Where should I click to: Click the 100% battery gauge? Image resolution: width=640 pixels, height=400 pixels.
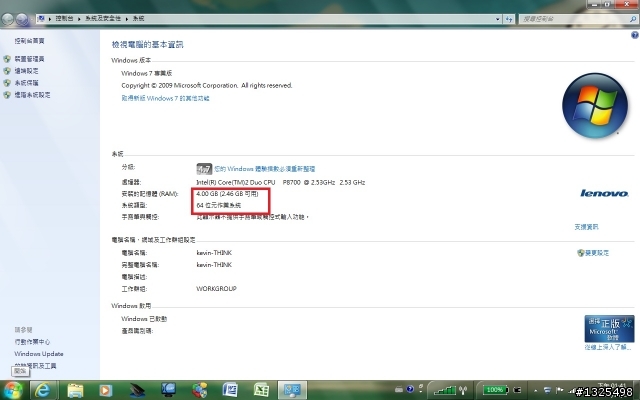[496, 390]
